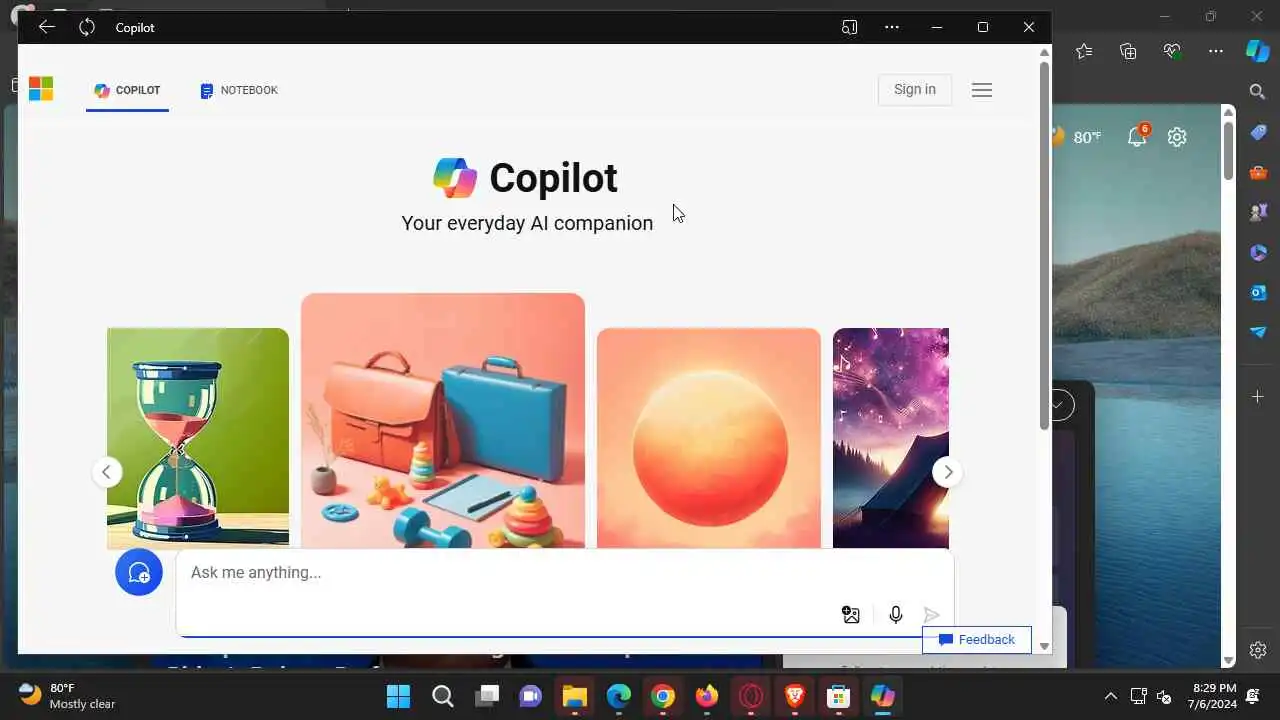This screenshot has height=720, width=1280.
Task: Click the Sign in button
Action: [x=915, y=89]
